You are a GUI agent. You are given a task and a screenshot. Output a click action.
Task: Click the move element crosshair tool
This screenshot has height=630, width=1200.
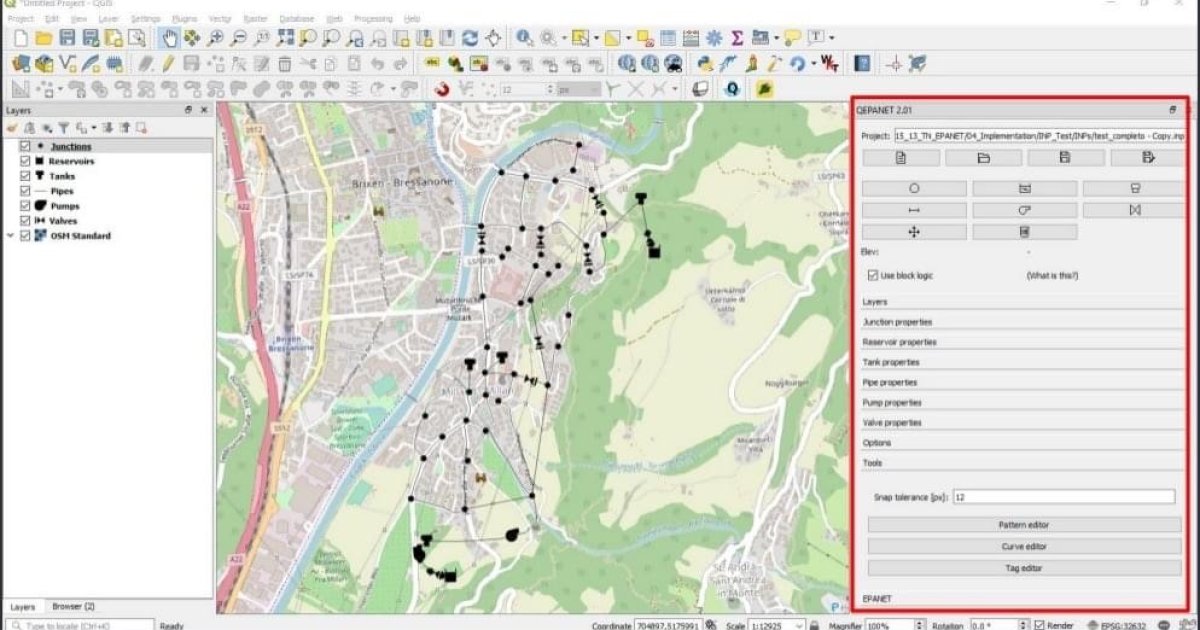click(913, 232)
